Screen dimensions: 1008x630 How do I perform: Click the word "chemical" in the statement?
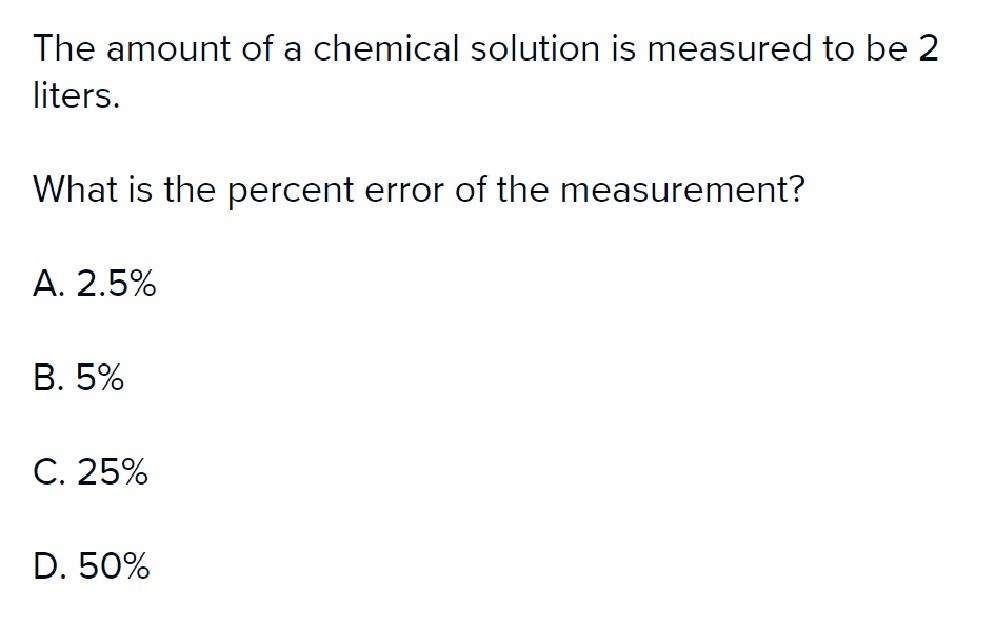click(x=386, y=49)
